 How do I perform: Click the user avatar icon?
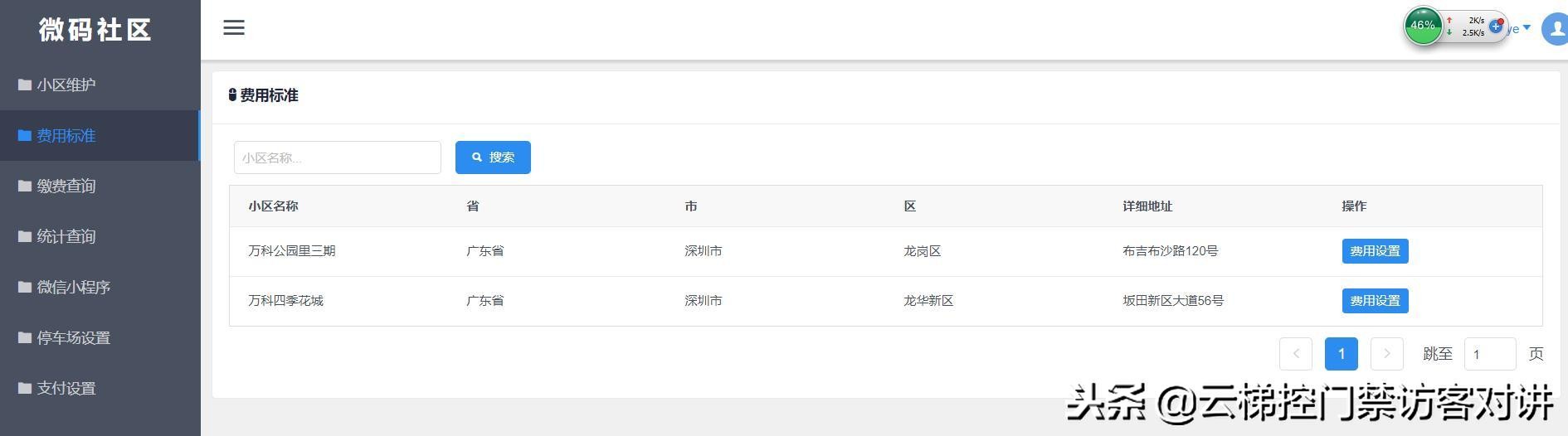tap(1555, 29)
